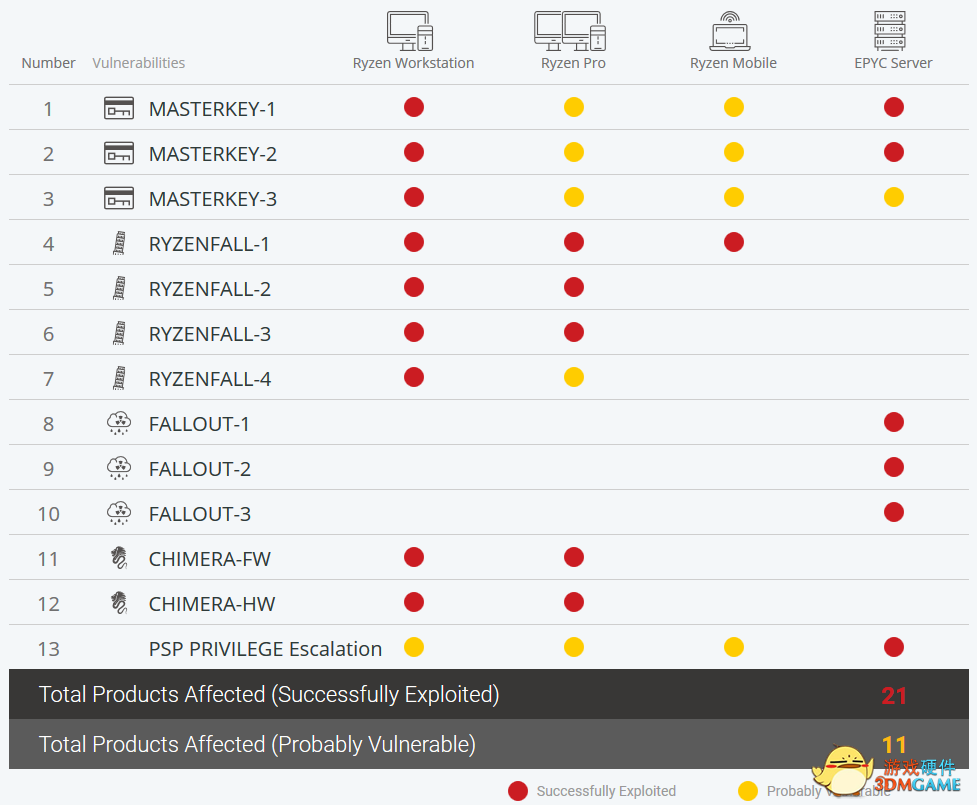Click PSP PRIVILEGE yellow dot under Ryzen Workstation
The image size is (977, 805).
[x=414, y=647]
